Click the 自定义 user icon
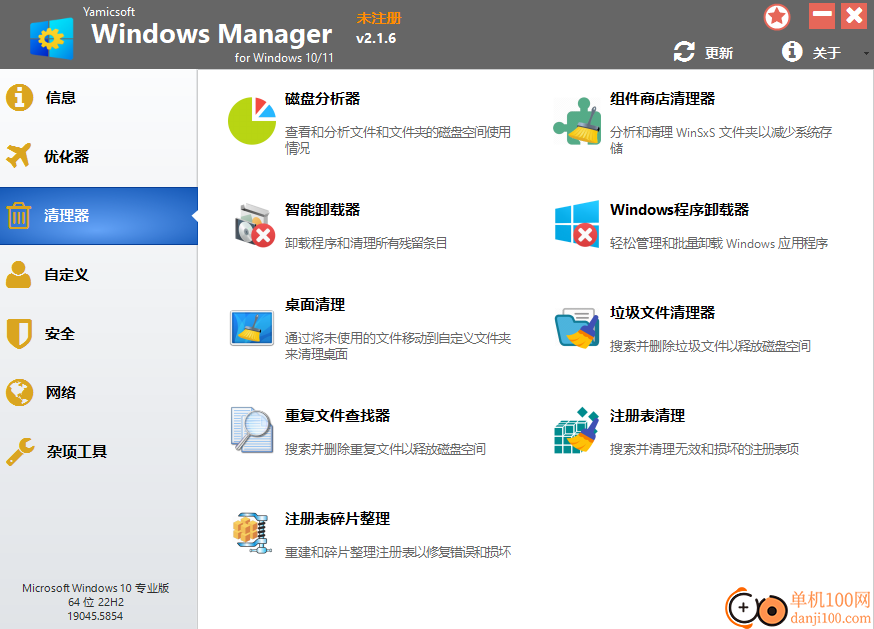Viewport: 874px width, 629px height. click(19, 274)
